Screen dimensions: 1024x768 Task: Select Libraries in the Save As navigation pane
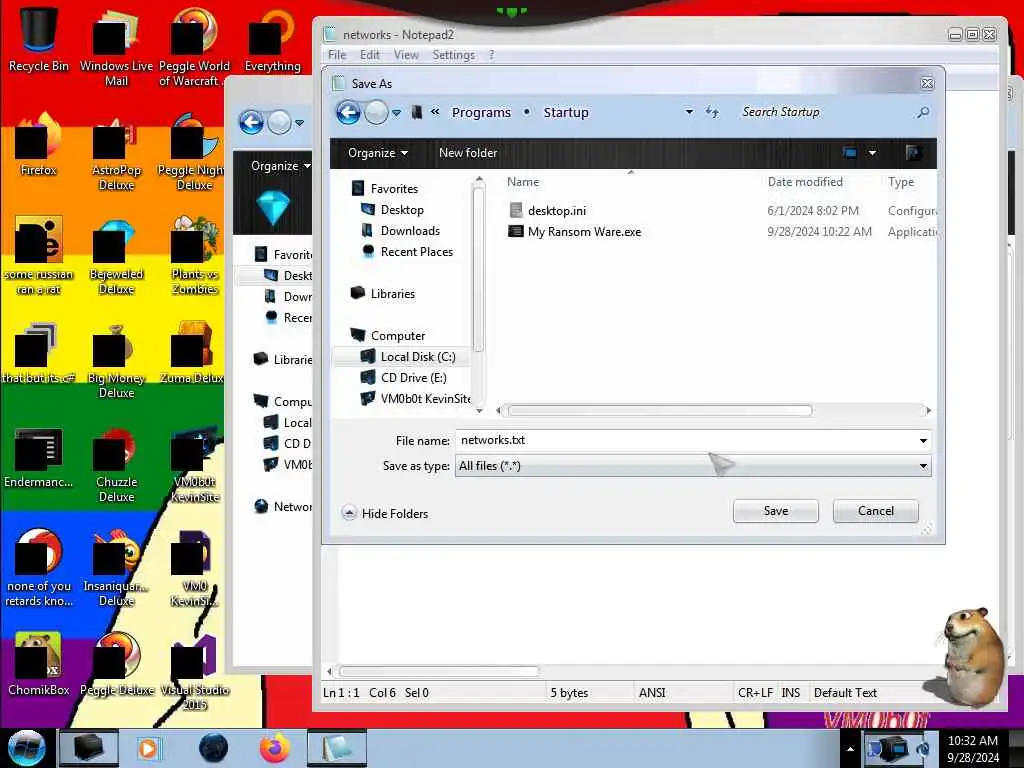(x=392, y=294)
